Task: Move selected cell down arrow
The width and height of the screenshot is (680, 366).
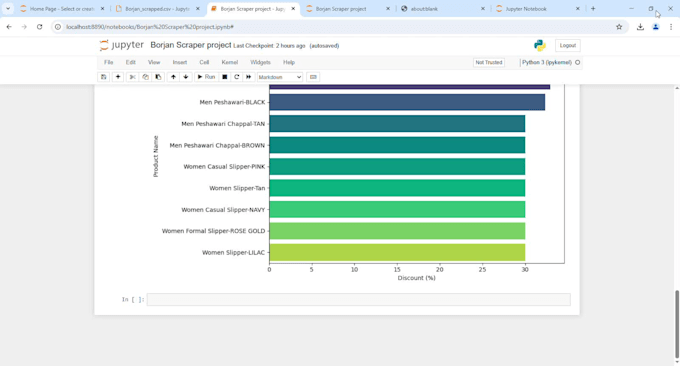Action: (x=186, y=77)
